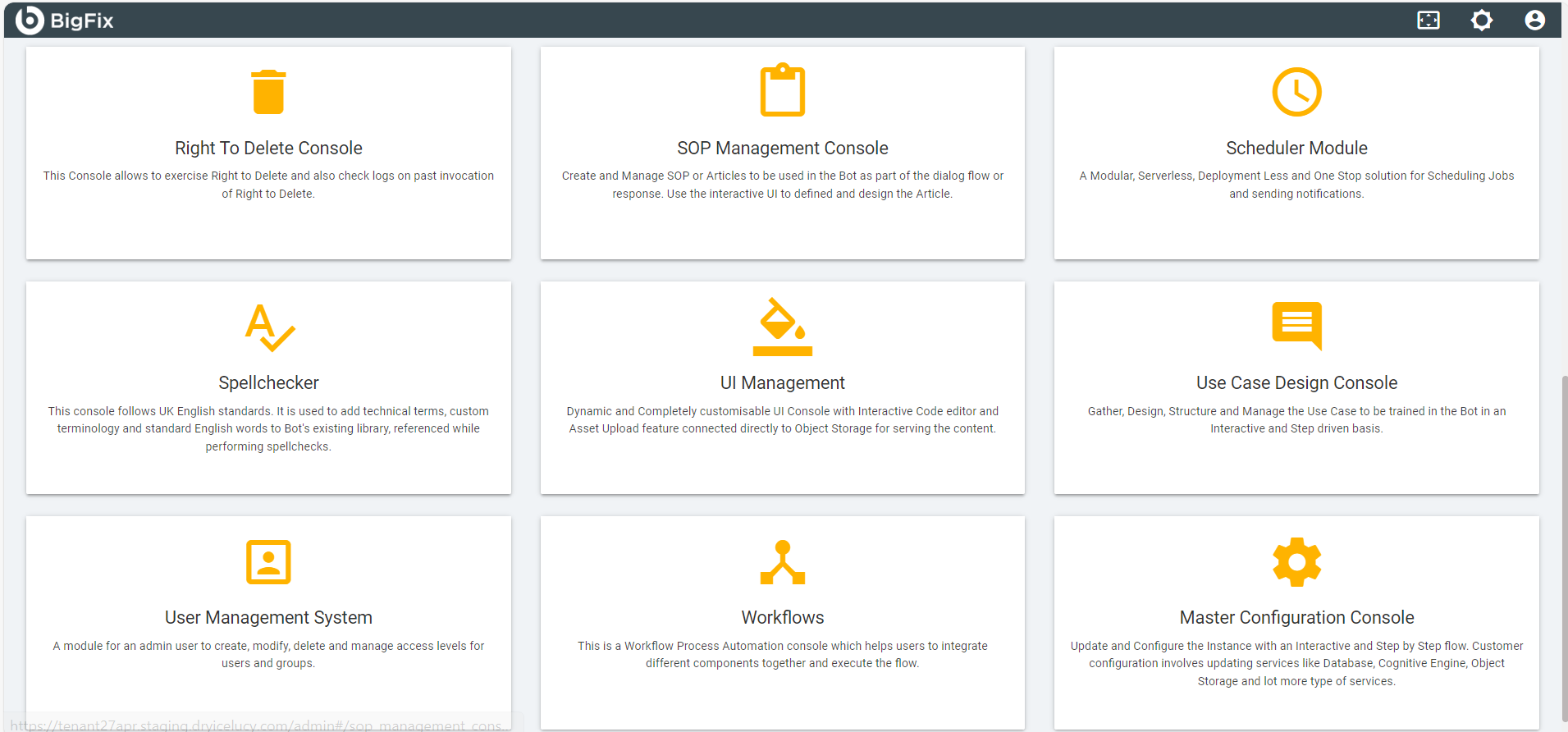Click the BigFix logo icon
Screen dimensions: 1568x732
point(30,20)
